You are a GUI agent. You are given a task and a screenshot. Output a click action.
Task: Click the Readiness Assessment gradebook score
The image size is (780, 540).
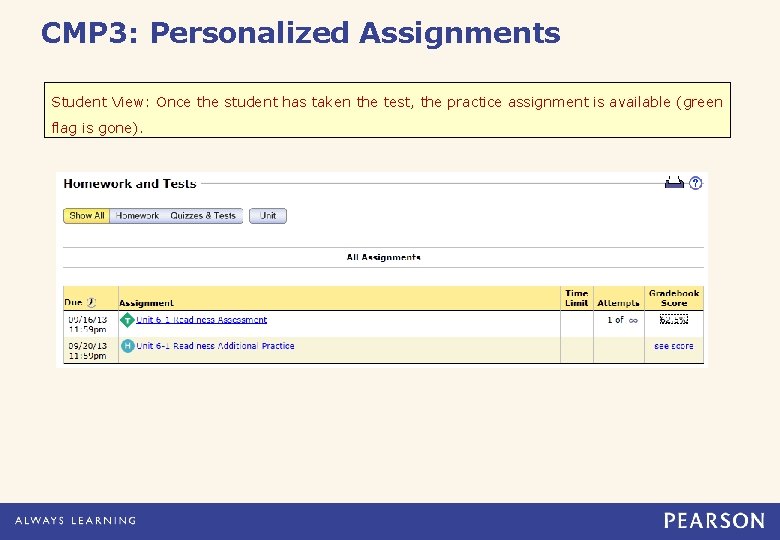point(674,320)
